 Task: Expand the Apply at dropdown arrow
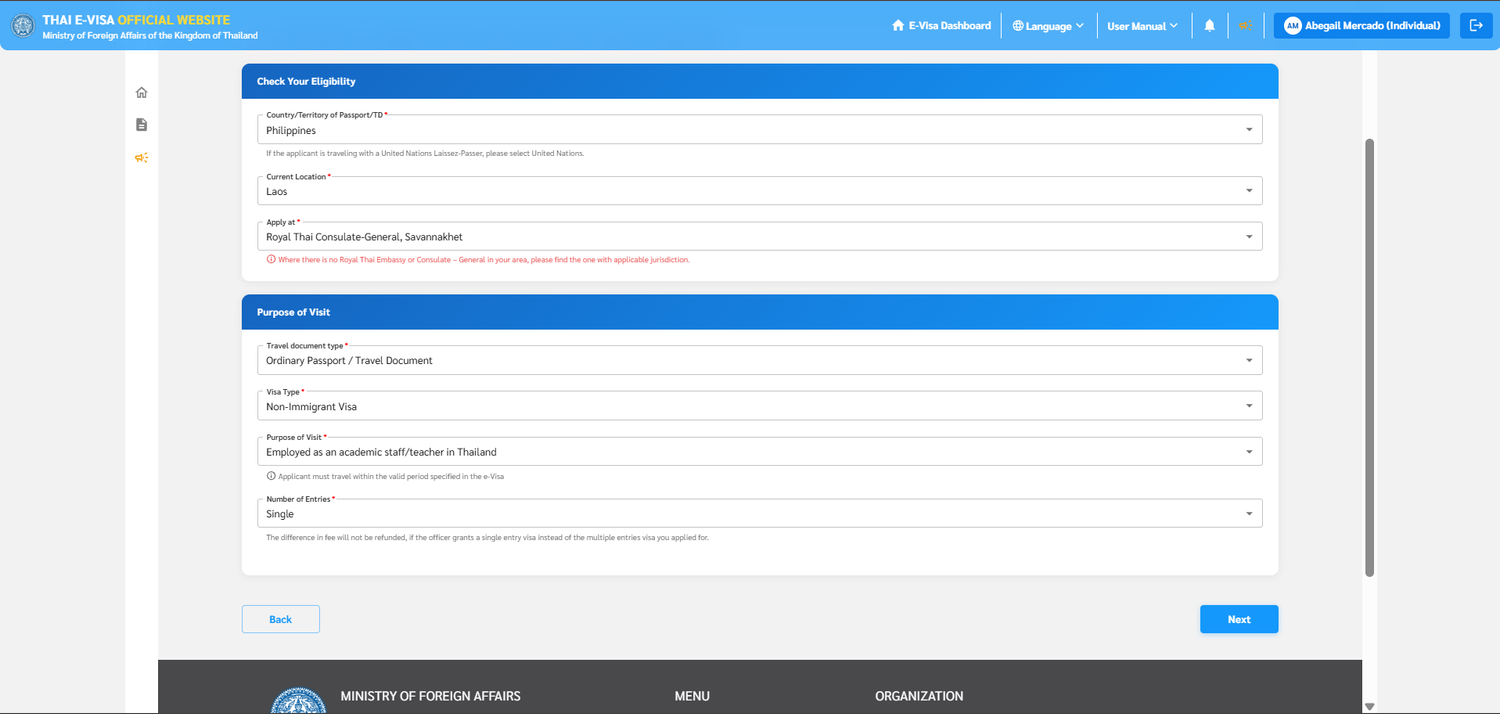click(1249, 237)
